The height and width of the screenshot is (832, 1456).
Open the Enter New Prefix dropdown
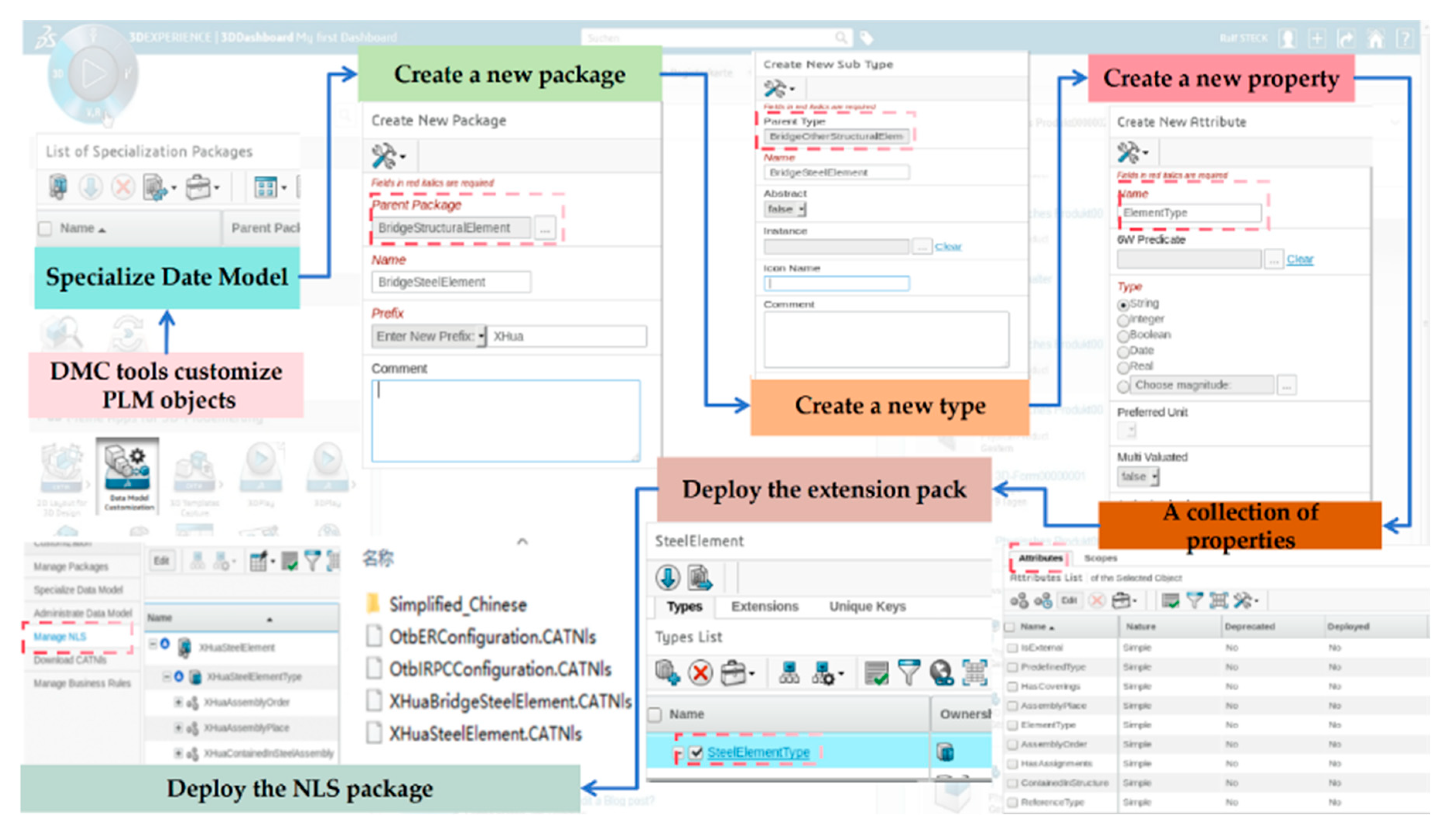[x=429, y=336]
